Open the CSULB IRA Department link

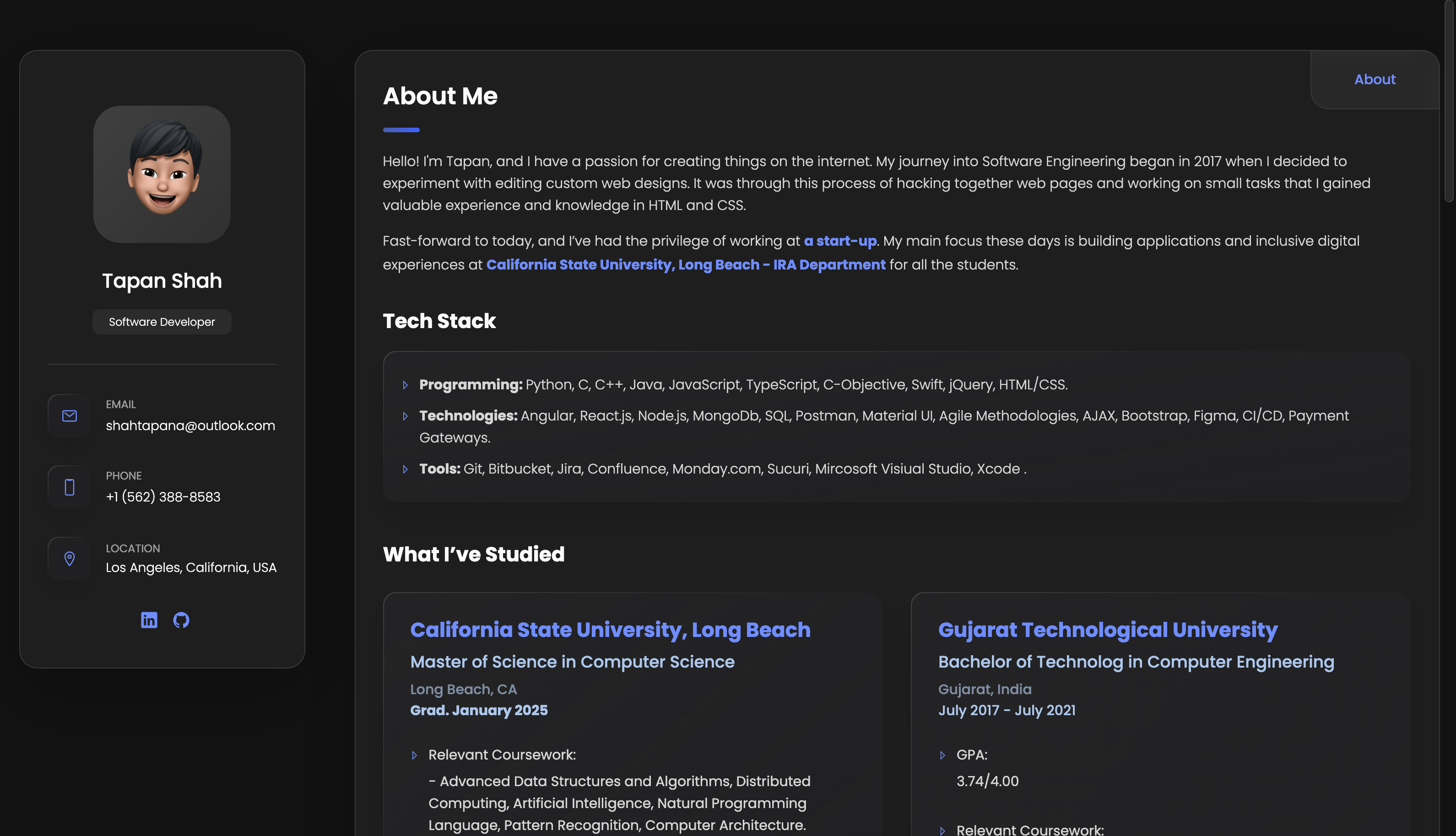pyautogui.click(x=686, y=264)
